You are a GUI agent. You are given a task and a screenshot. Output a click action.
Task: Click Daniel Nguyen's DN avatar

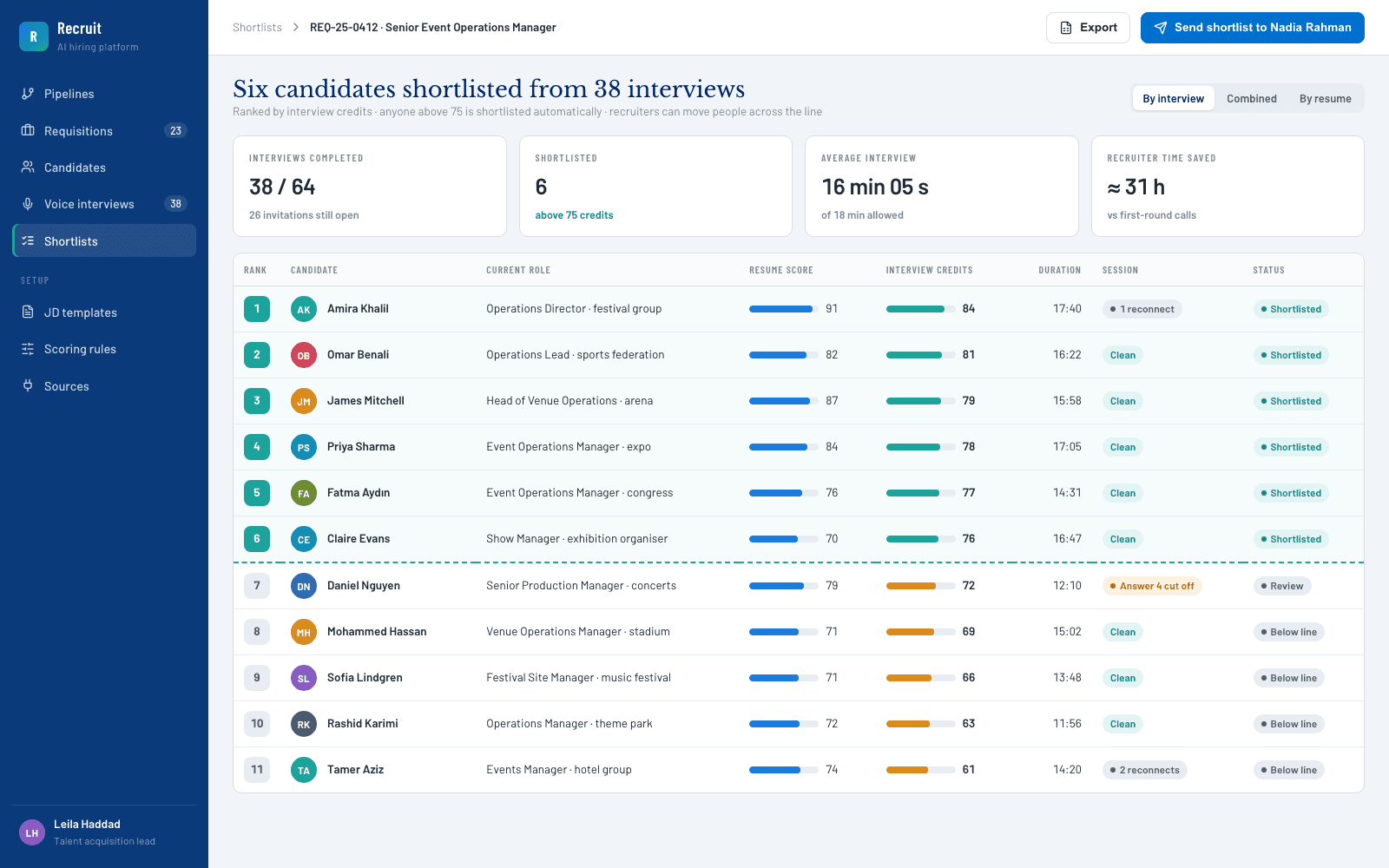pyautogui.click(x=304, y=586)
